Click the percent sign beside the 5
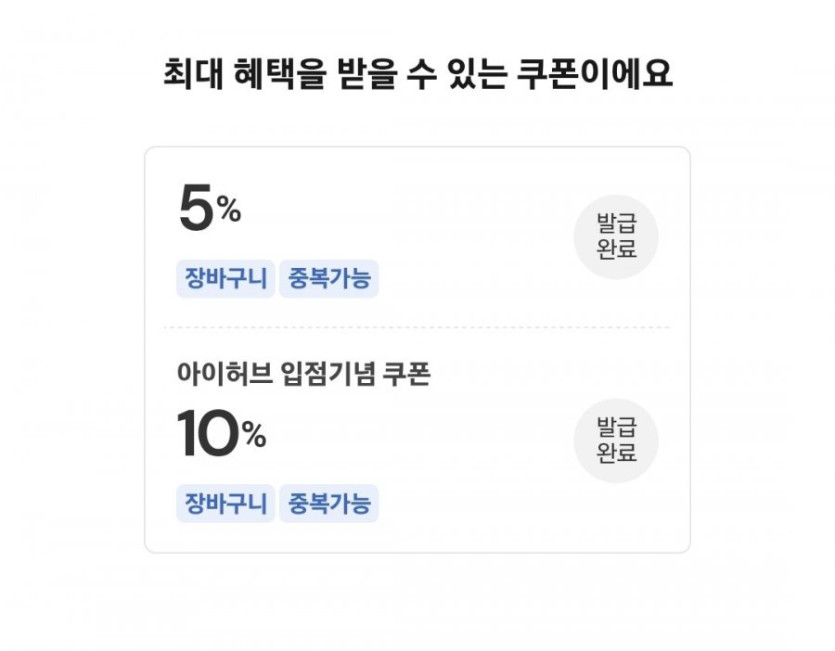The image size is (835, 651). click(229, 211)
